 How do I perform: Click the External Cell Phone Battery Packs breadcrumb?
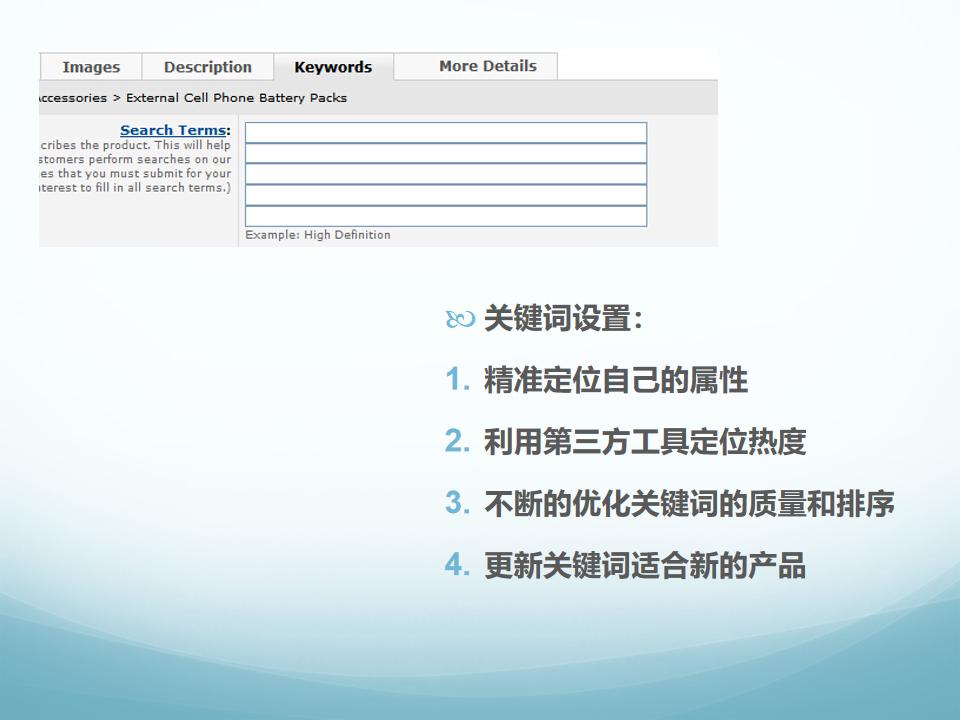(x=236, y=98)
